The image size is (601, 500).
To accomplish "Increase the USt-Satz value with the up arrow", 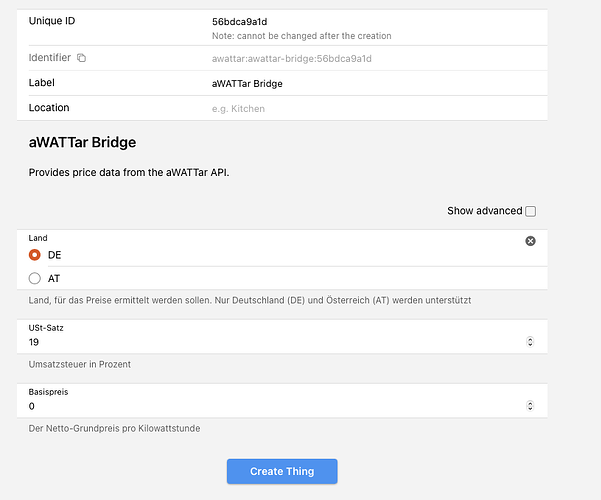I will pyautogui.click(x=530, y=339).
